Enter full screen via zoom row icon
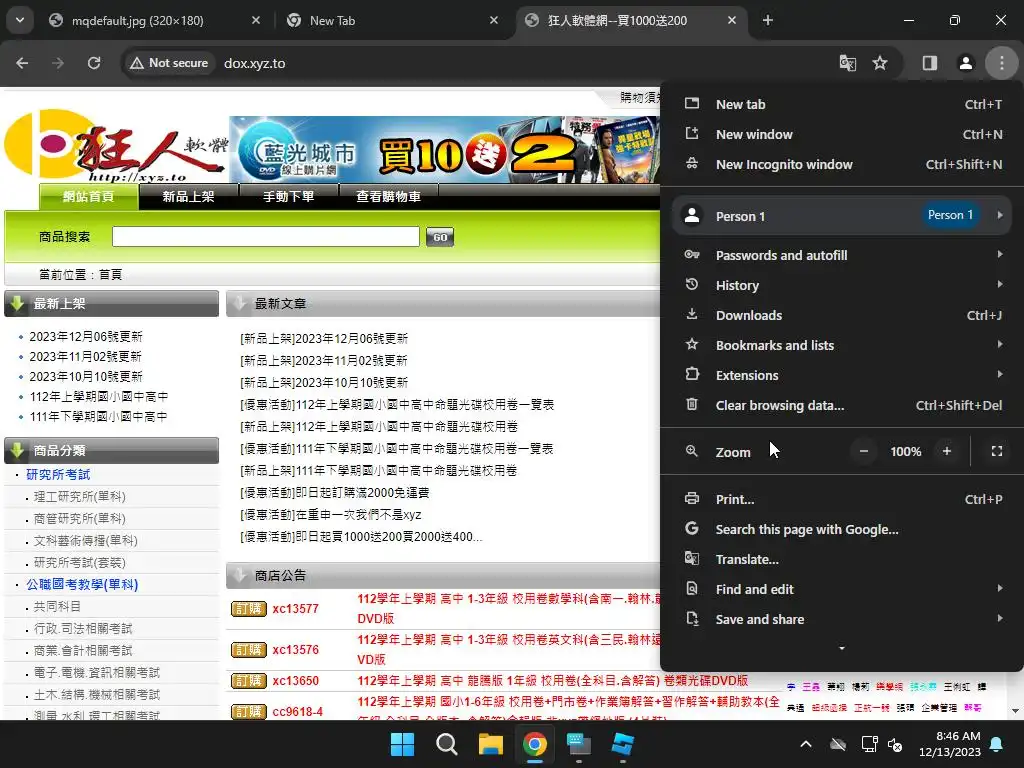 [x=997, y=451]
